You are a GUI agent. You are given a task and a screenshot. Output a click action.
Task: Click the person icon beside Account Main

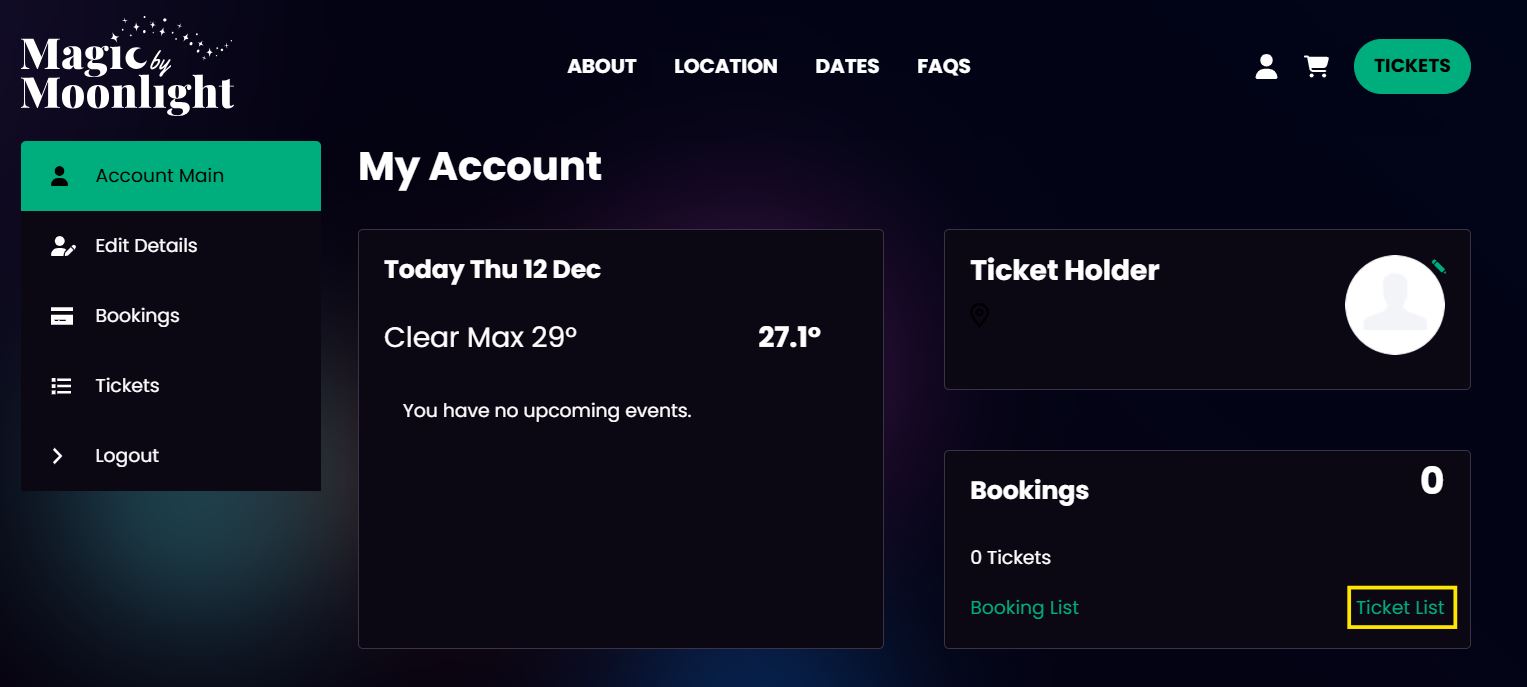click(60, 176)
